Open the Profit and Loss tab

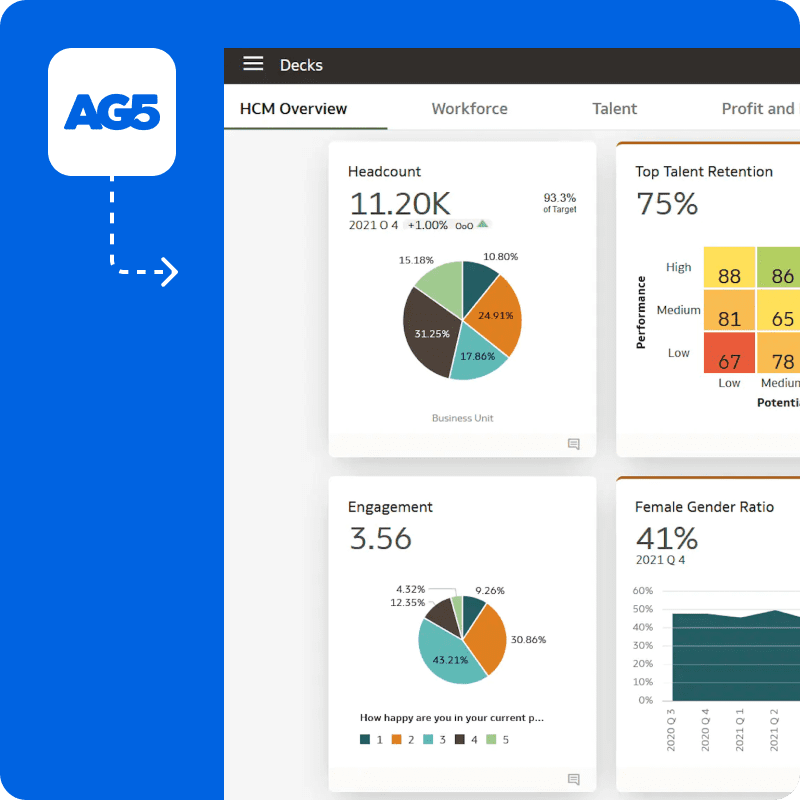coord(760,109)
